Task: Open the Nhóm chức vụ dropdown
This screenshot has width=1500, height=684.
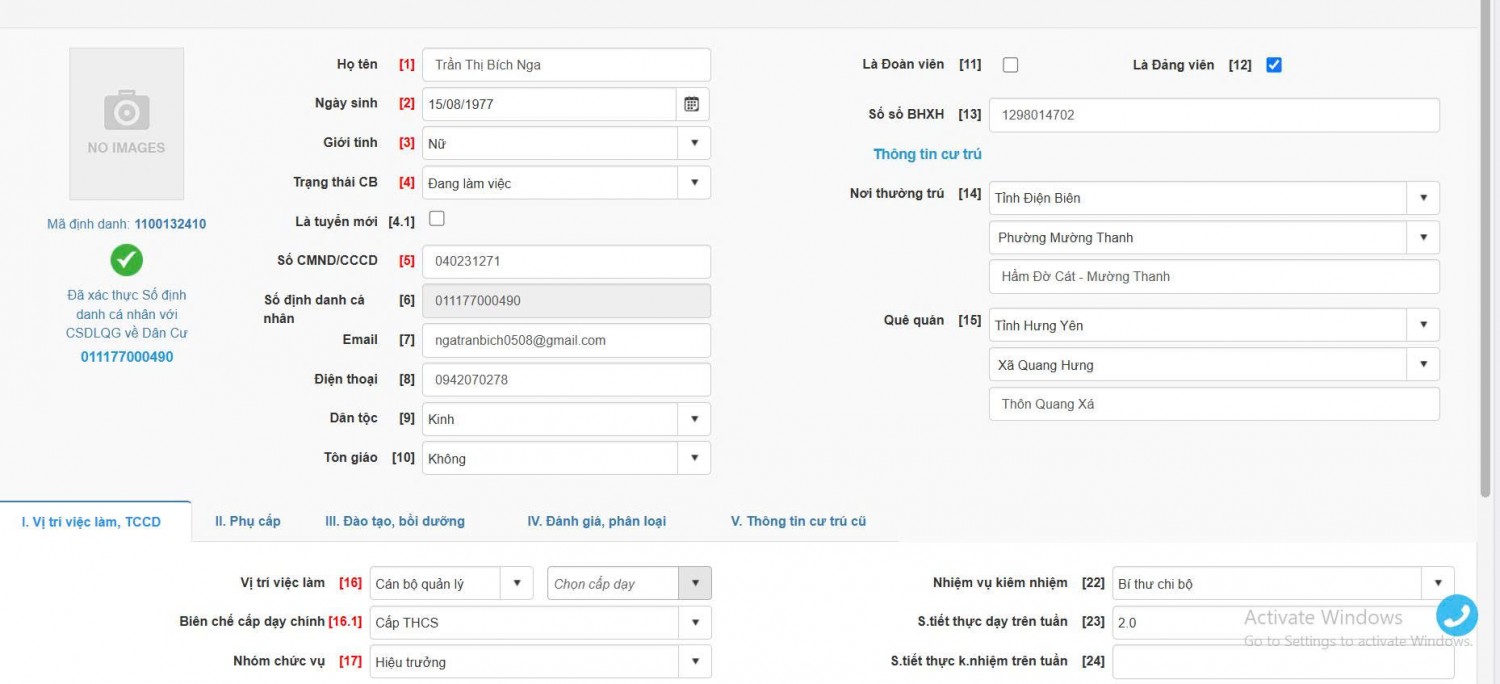Action: click(694, 662)
